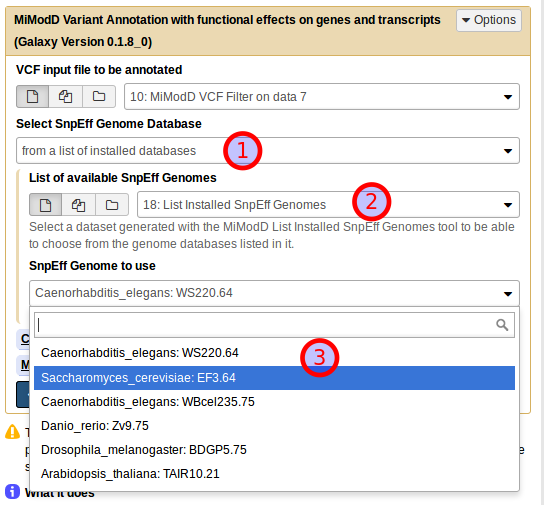The height and width of the screenshot is (505, 544).
Task: Choose Arabidopsis_thaliana: TAIR10.21 option
Action: point(274,474)
